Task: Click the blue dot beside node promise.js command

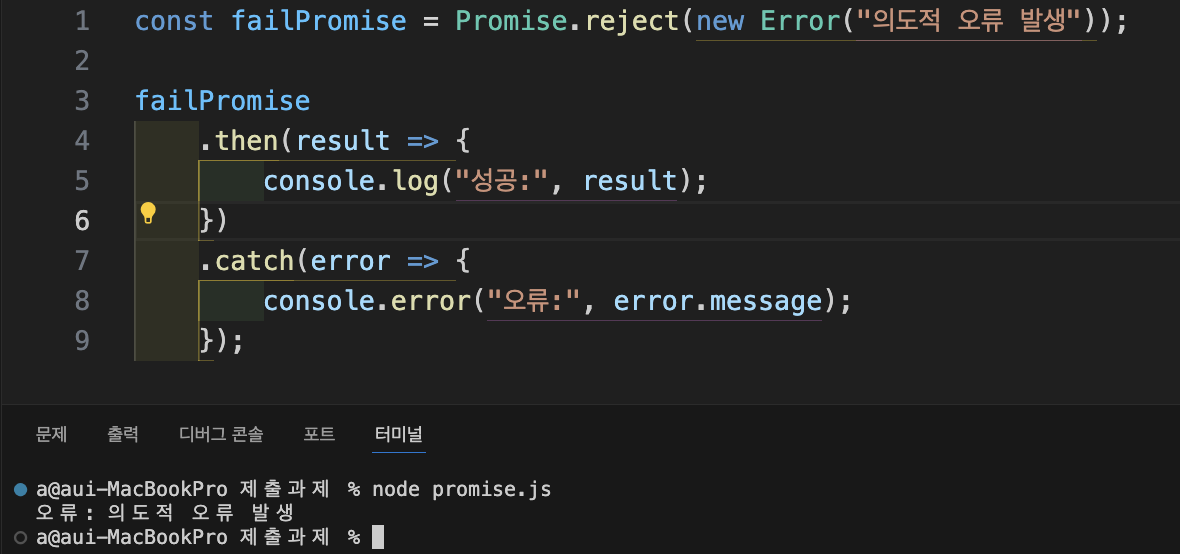Action: click(x=20, y=490)
